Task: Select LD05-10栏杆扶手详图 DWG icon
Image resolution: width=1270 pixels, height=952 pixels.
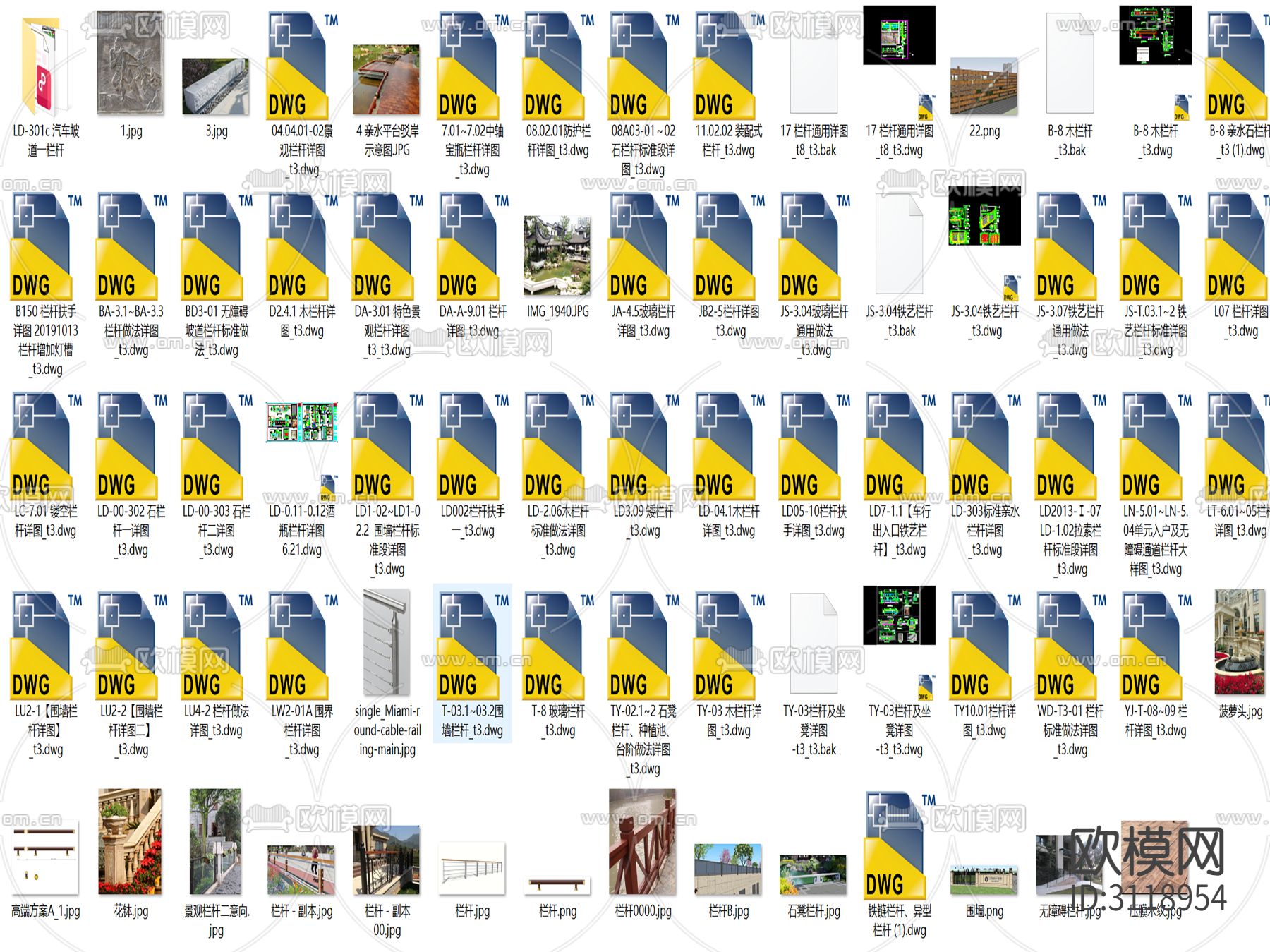Action: tap(809, 445)
